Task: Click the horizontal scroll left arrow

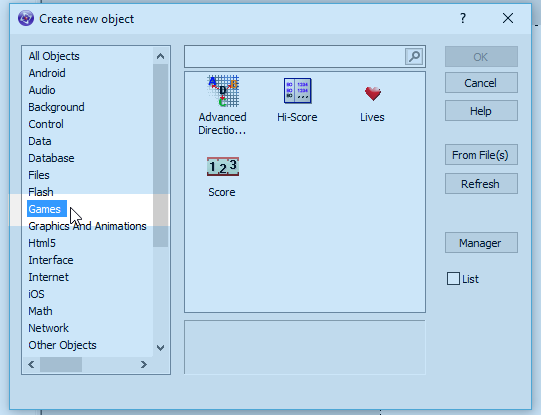Action: coord(31,365)
